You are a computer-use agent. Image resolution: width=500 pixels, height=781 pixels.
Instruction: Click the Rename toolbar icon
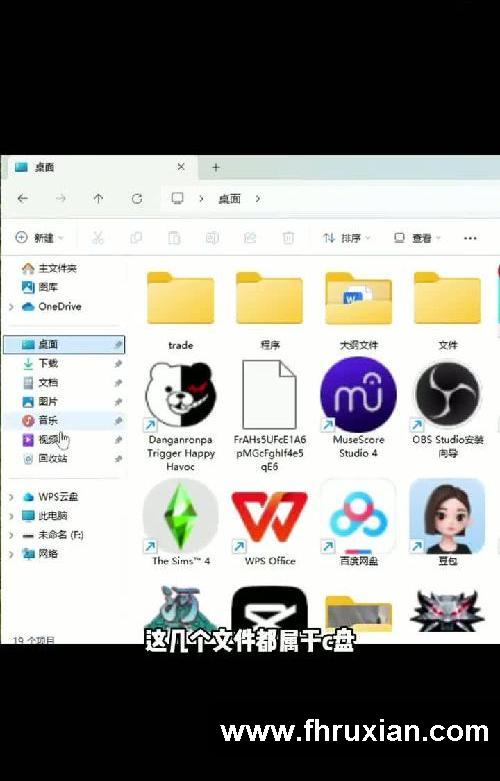pyautogui.click(x=212, y=238)
